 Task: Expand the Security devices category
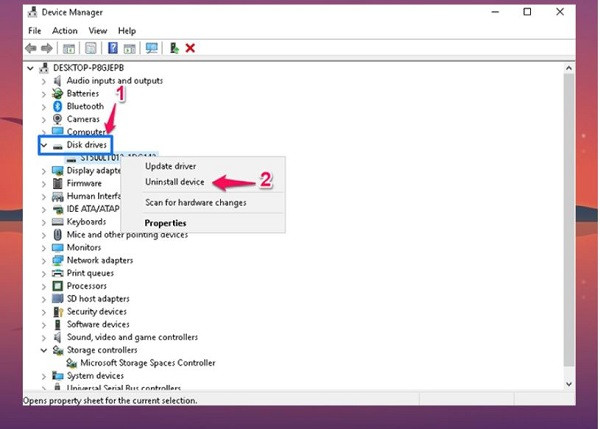coord(44,312)
